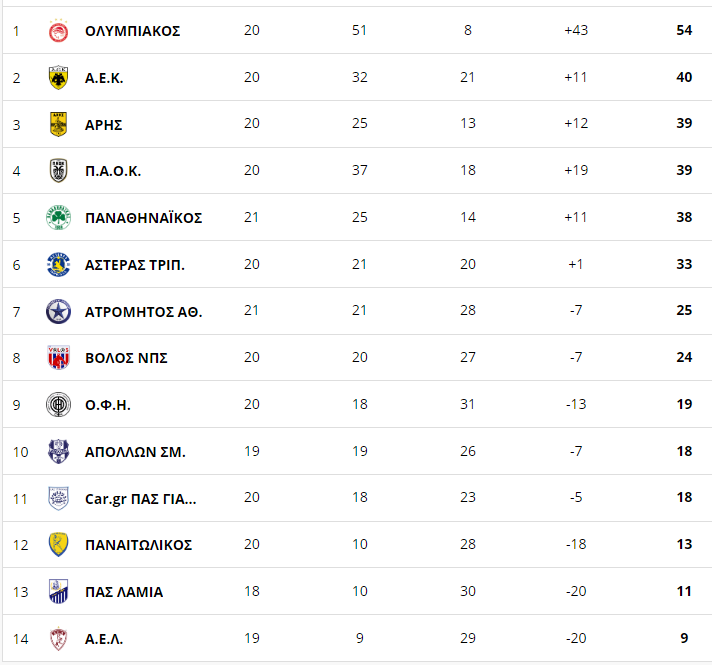The image size is (712, 665).
Task: Click the Ο.Φ.Η. black circular crest
Action: (59, 405)
